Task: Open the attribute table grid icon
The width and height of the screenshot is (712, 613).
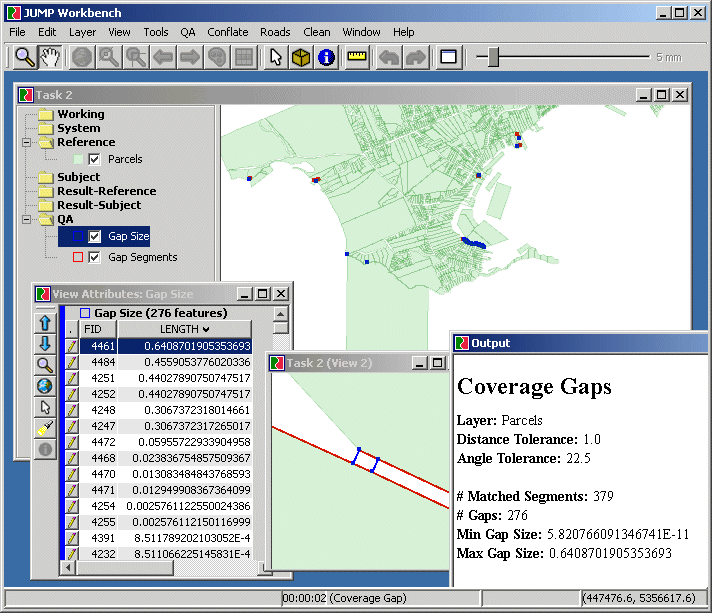Action: click(x=244, y=57)
